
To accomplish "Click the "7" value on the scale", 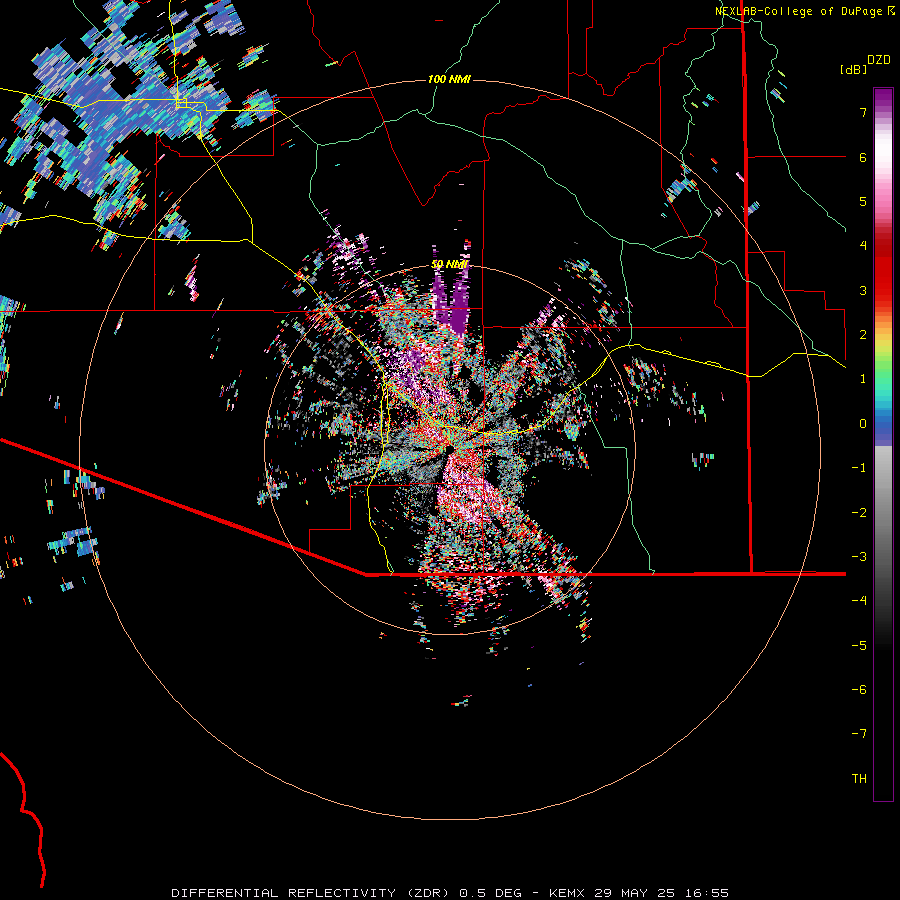I will (x=863, y=112).
